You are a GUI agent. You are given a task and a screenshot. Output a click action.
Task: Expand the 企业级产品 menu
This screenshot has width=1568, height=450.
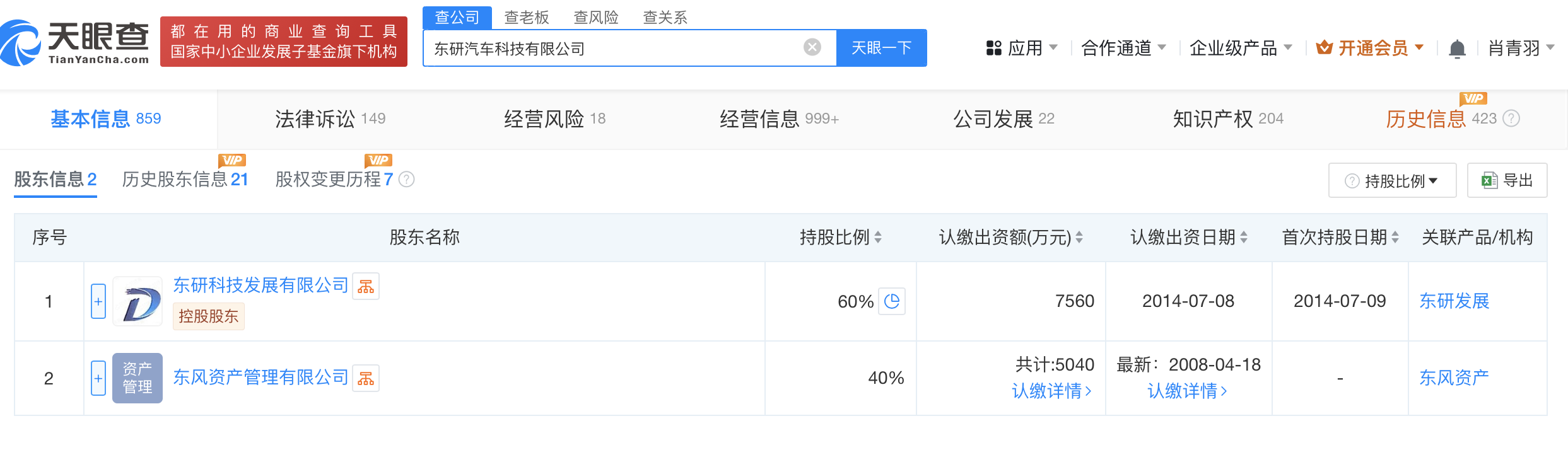[x=1241, y=48]
